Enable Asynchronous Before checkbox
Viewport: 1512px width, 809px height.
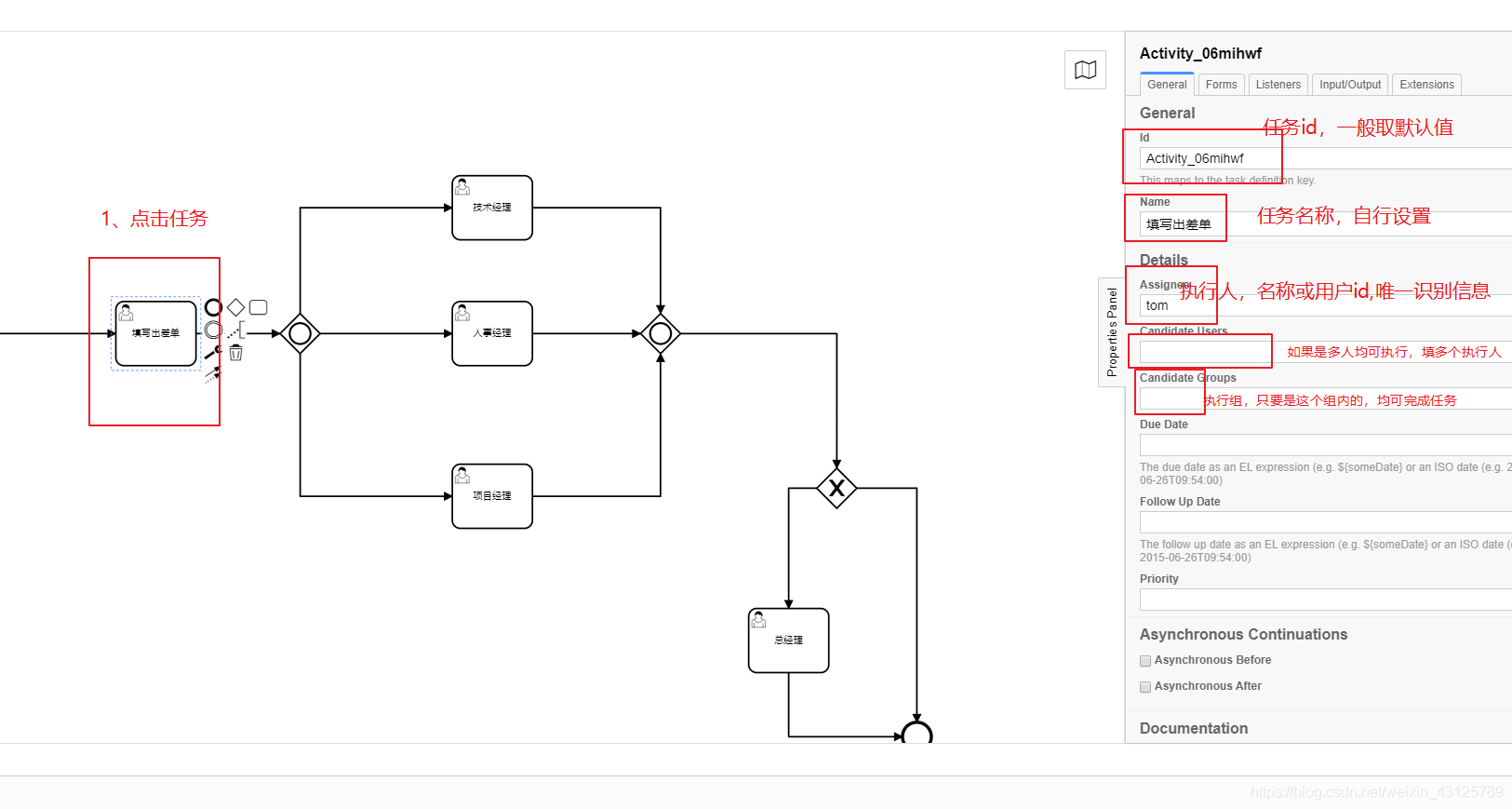(1145, 661)
